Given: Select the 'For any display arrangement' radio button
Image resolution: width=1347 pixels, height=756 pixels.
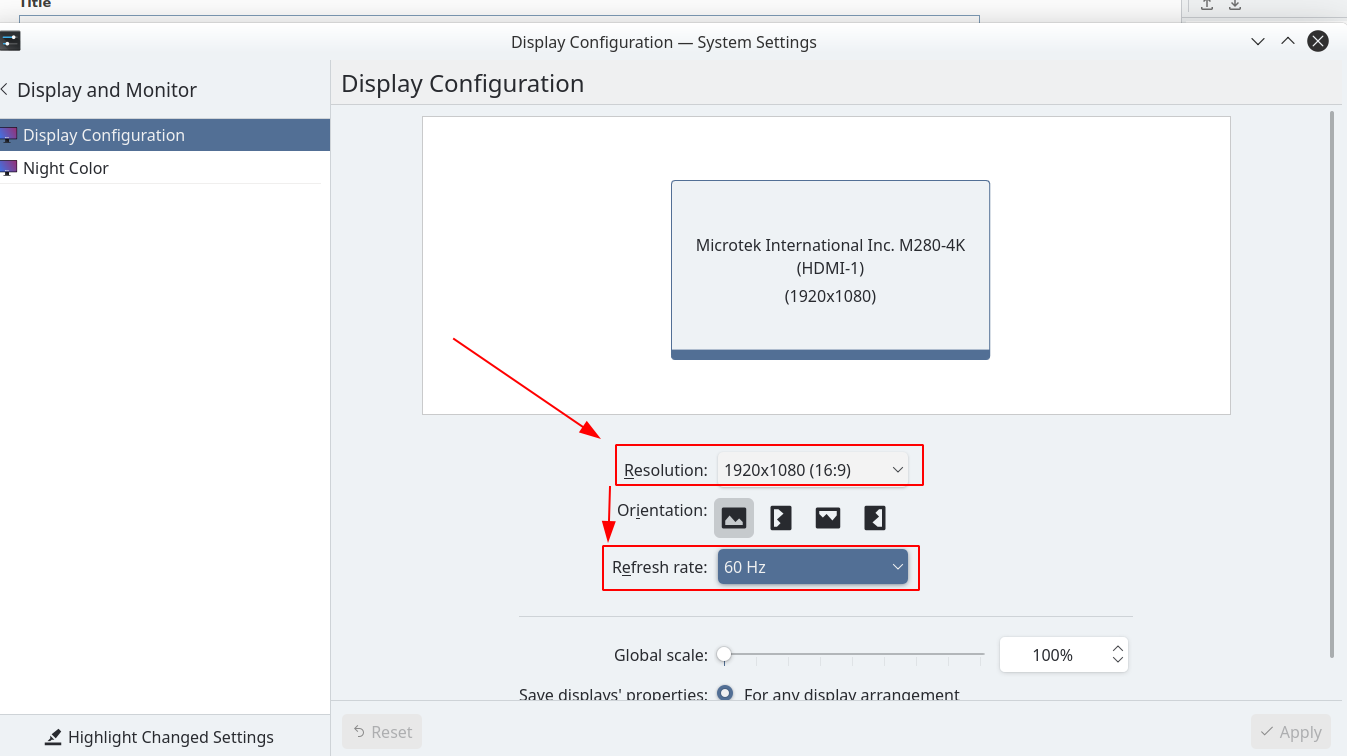Looking at the screenshot, I should point(725,694).
